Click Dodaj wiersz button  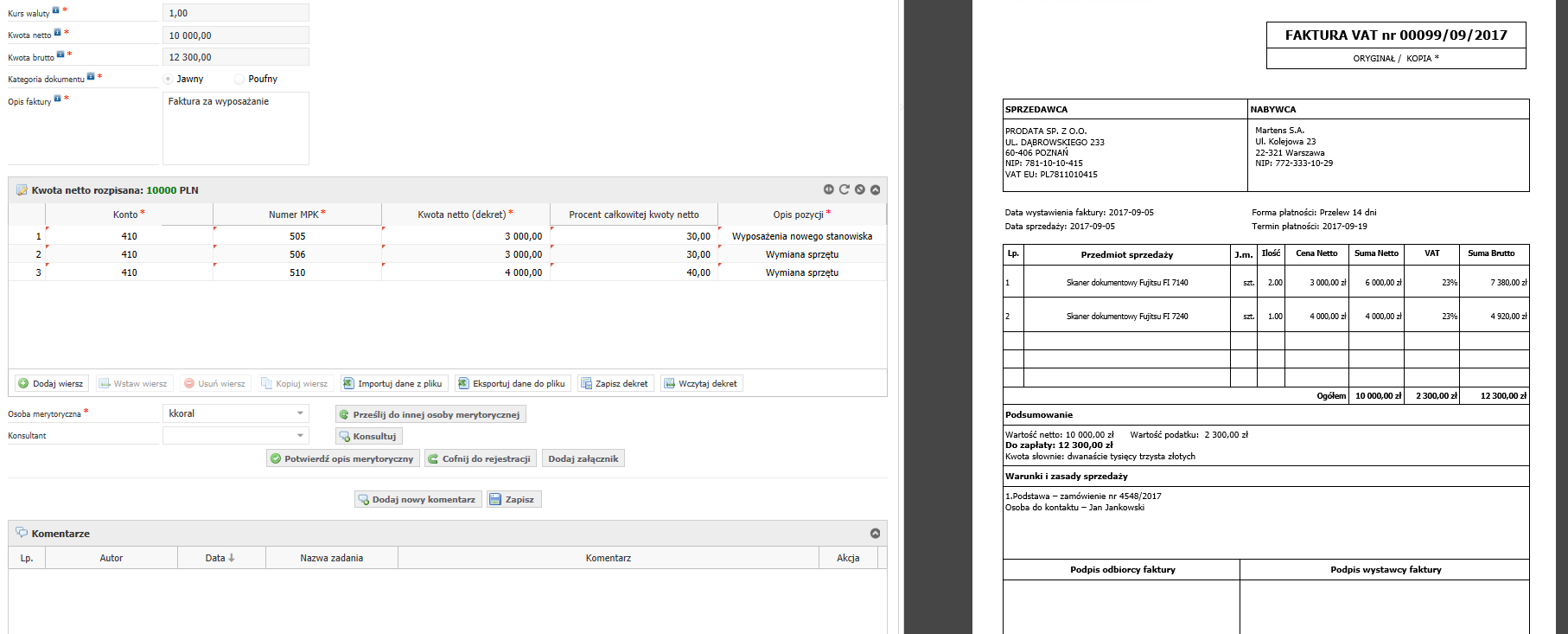click(x=50, y=383)
